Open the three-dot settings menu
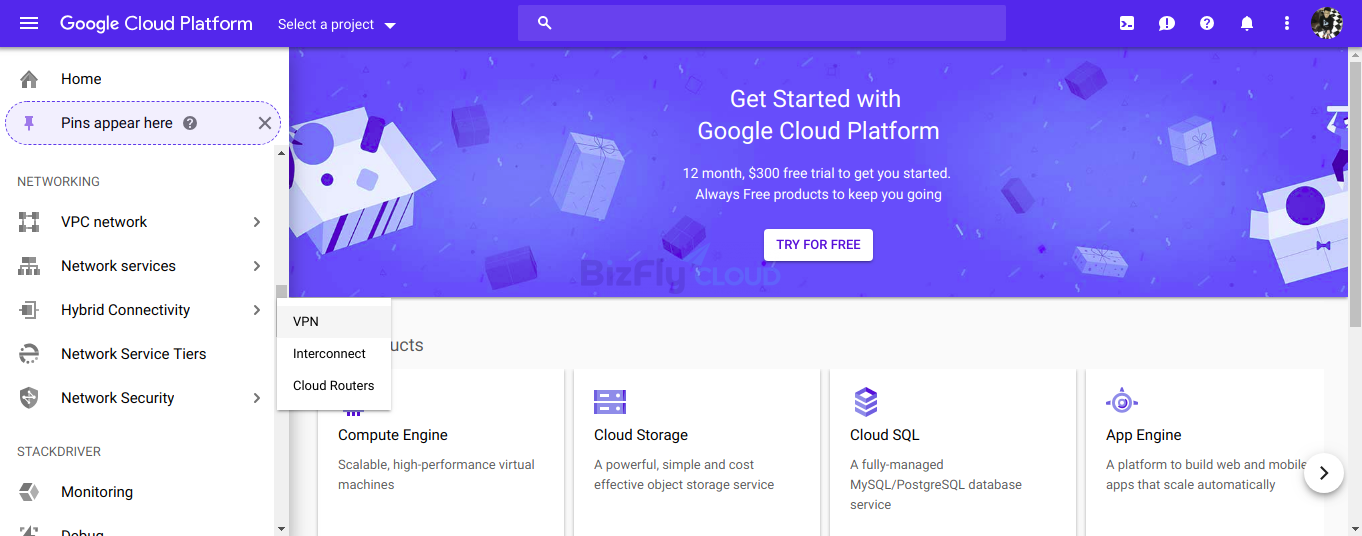Screen dimensions: 1362x536 [x=1287, y=23]
